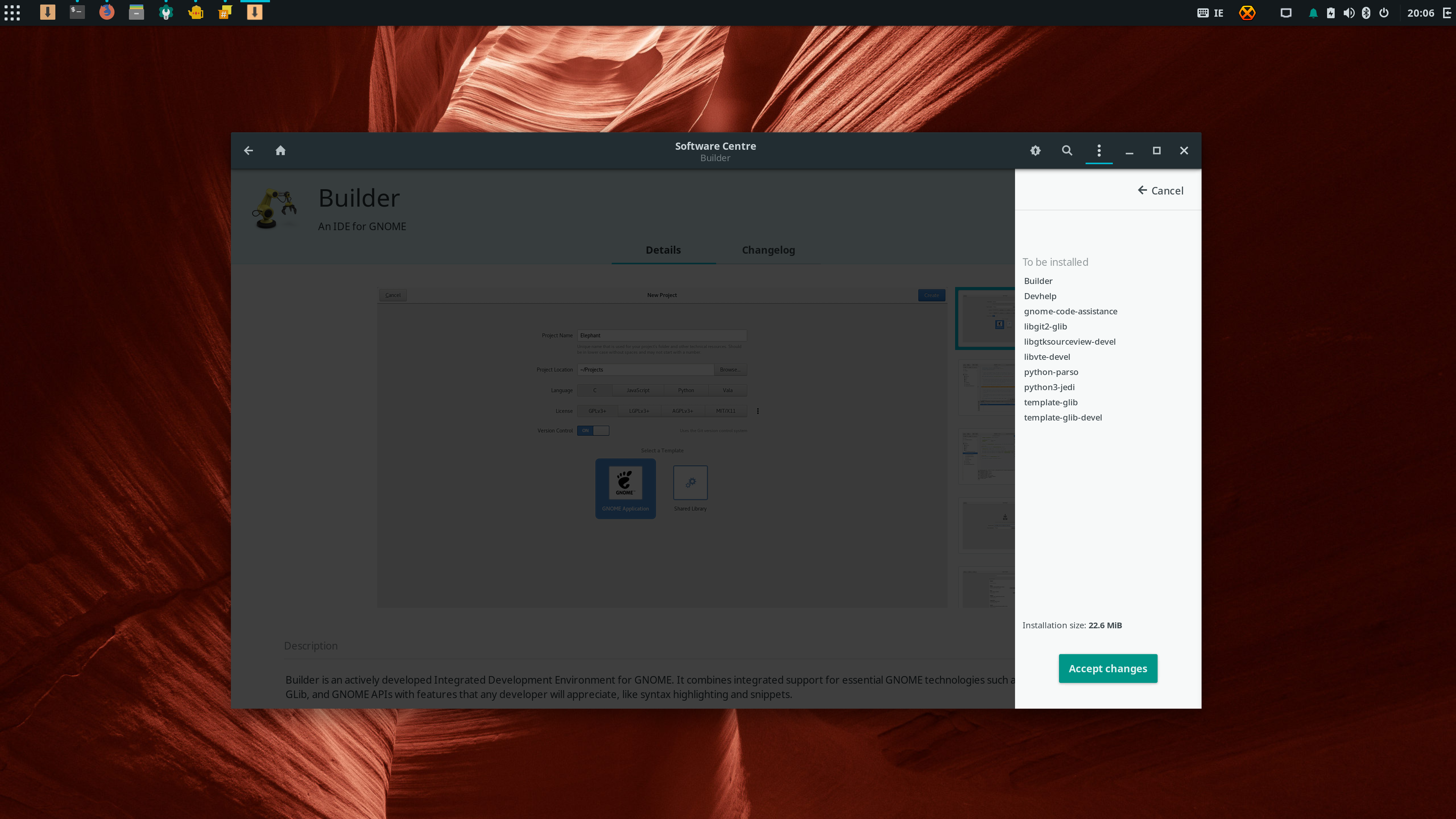The height and width of the screenshot is (819, 1456).
Task: Open Firefox from the top panel
Action: coord(107,12)
